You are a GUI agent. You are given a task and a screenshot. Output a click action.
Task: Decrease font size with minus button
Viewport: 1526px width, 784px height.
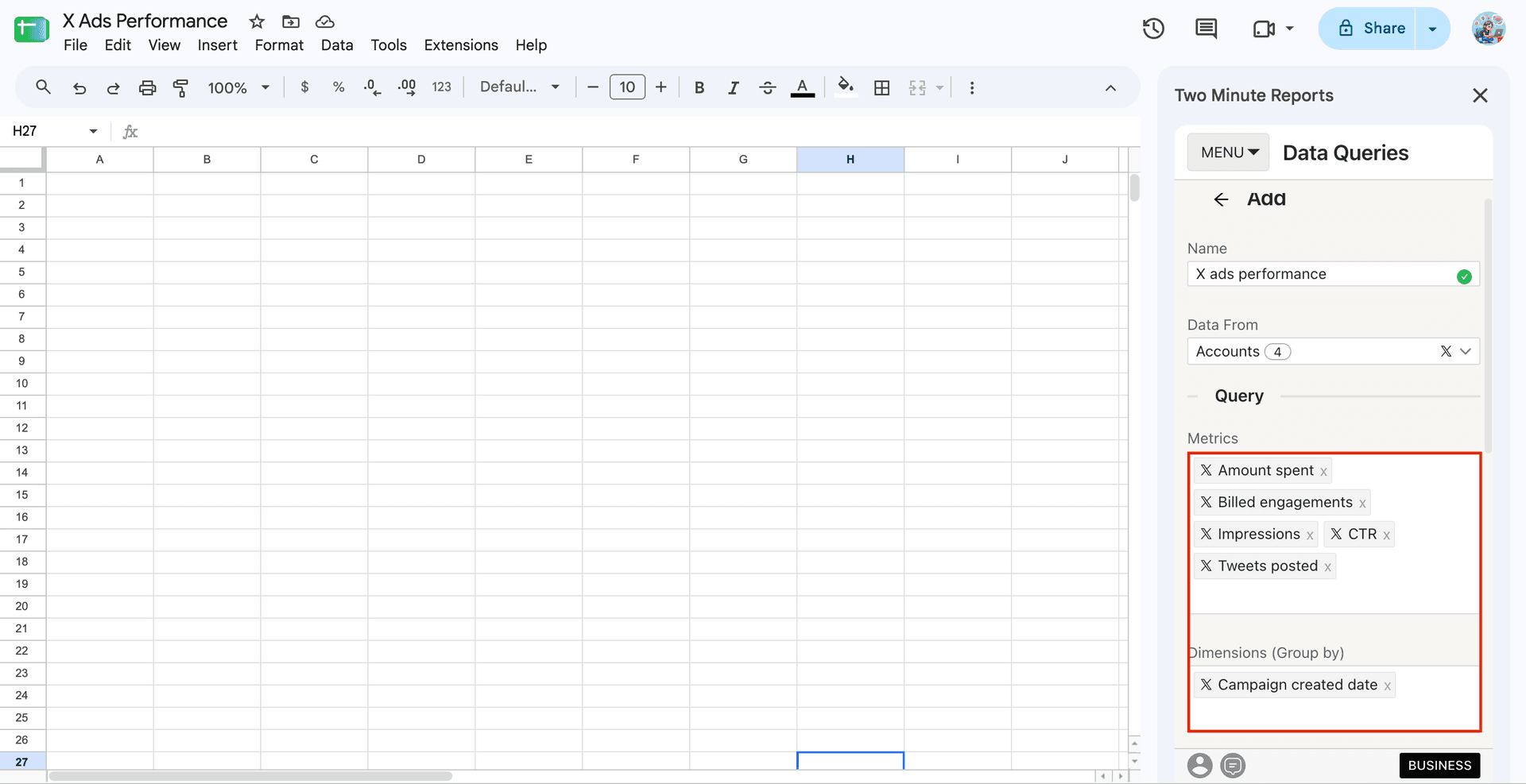click(592, 87)
